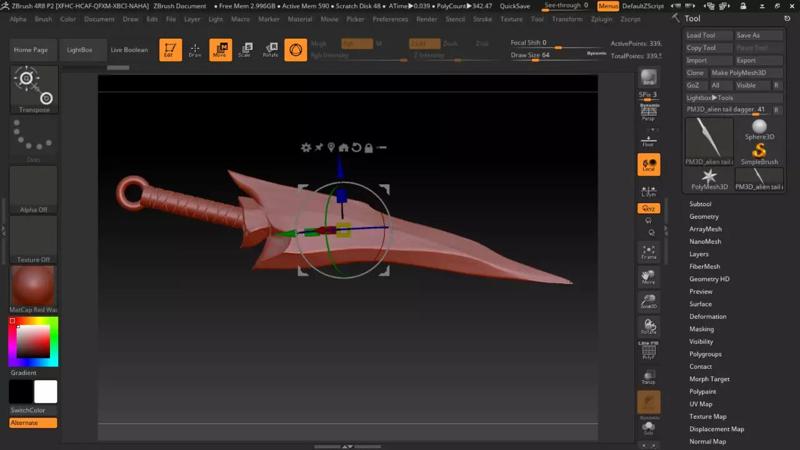The image size is (800, 450).
Task: Toggle the Gizmo 3D circle icon
Action: coord(295,50)
